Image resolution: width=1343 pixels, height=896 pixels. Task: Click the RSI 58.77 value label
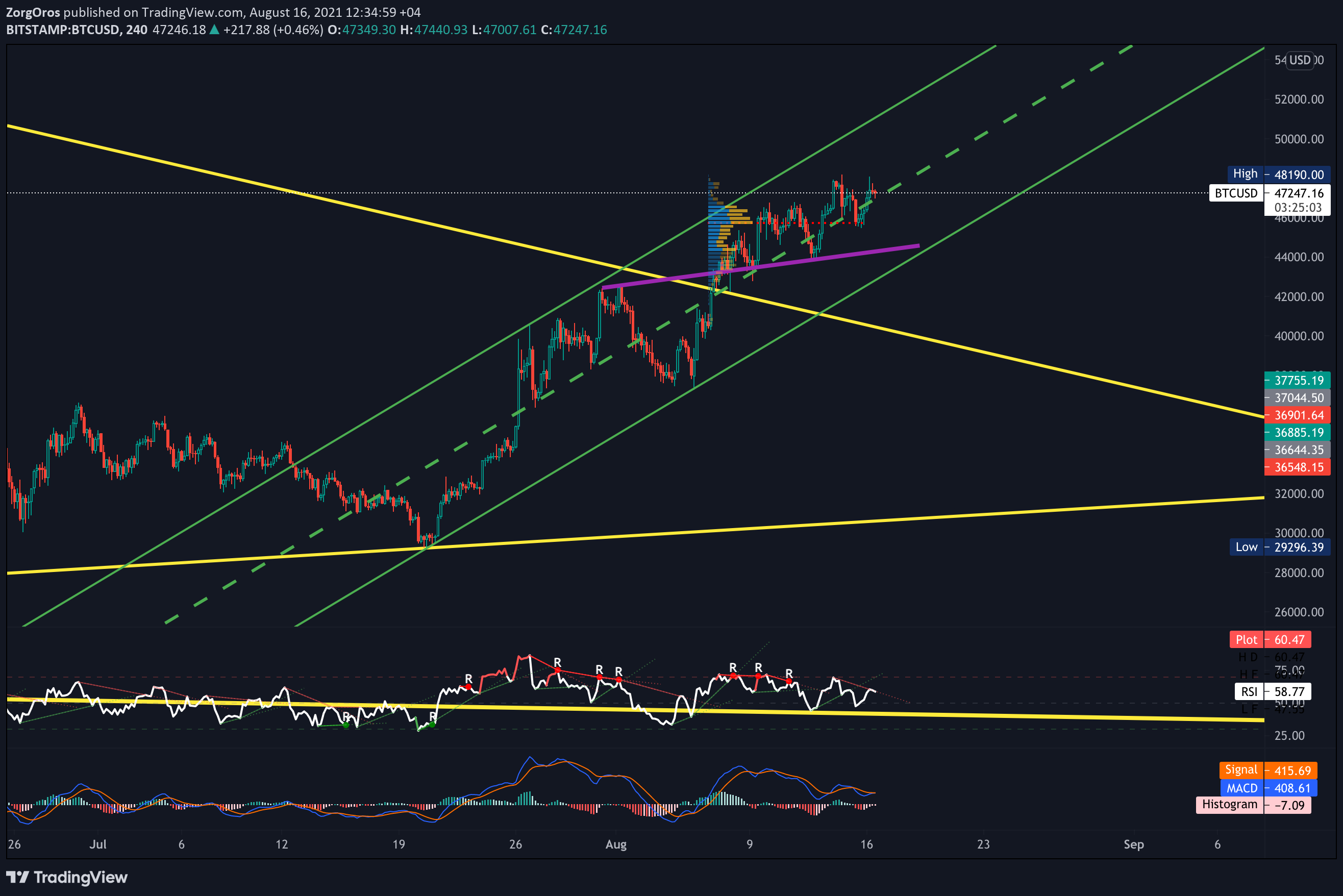(x=1273, y=691)
